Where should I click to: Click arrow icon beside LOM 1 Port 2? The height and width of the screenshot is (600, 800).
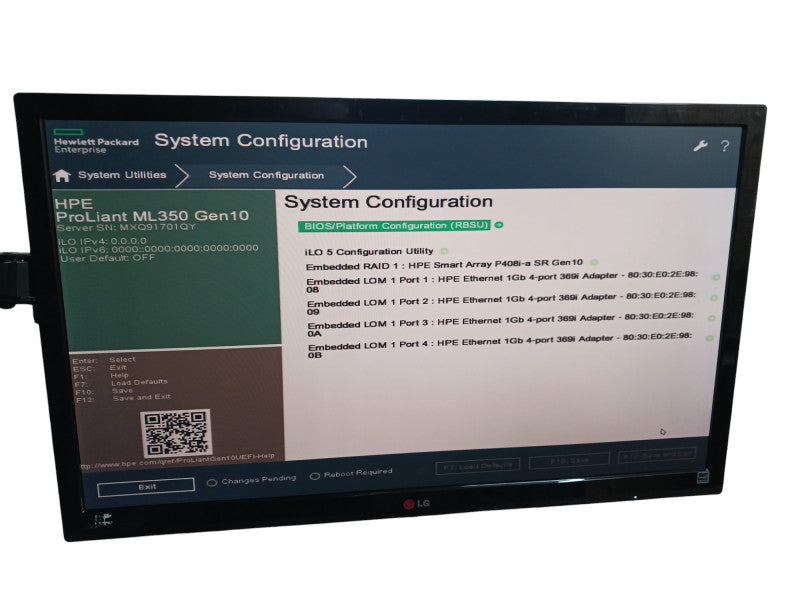714,297
